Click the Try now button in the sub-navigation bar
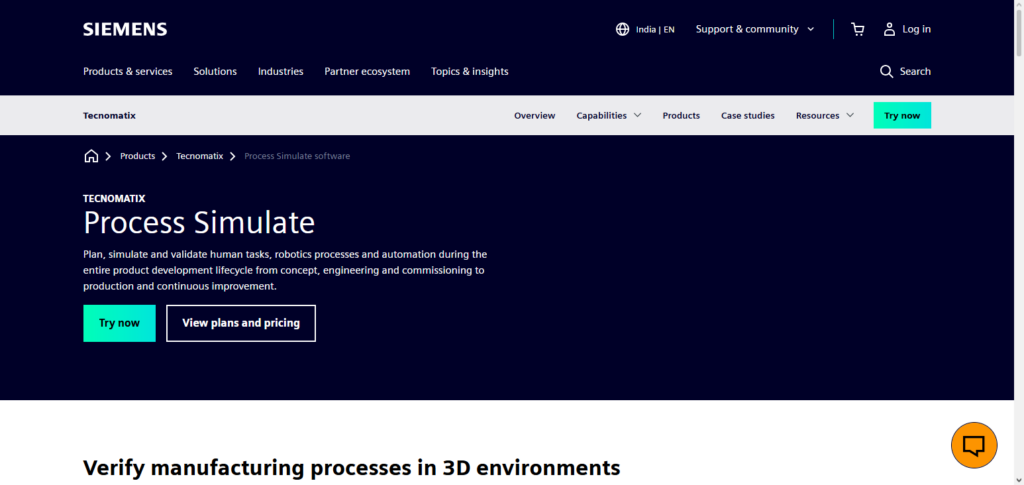This screenshot has height=485, width=1024. [x=902, y=116]
